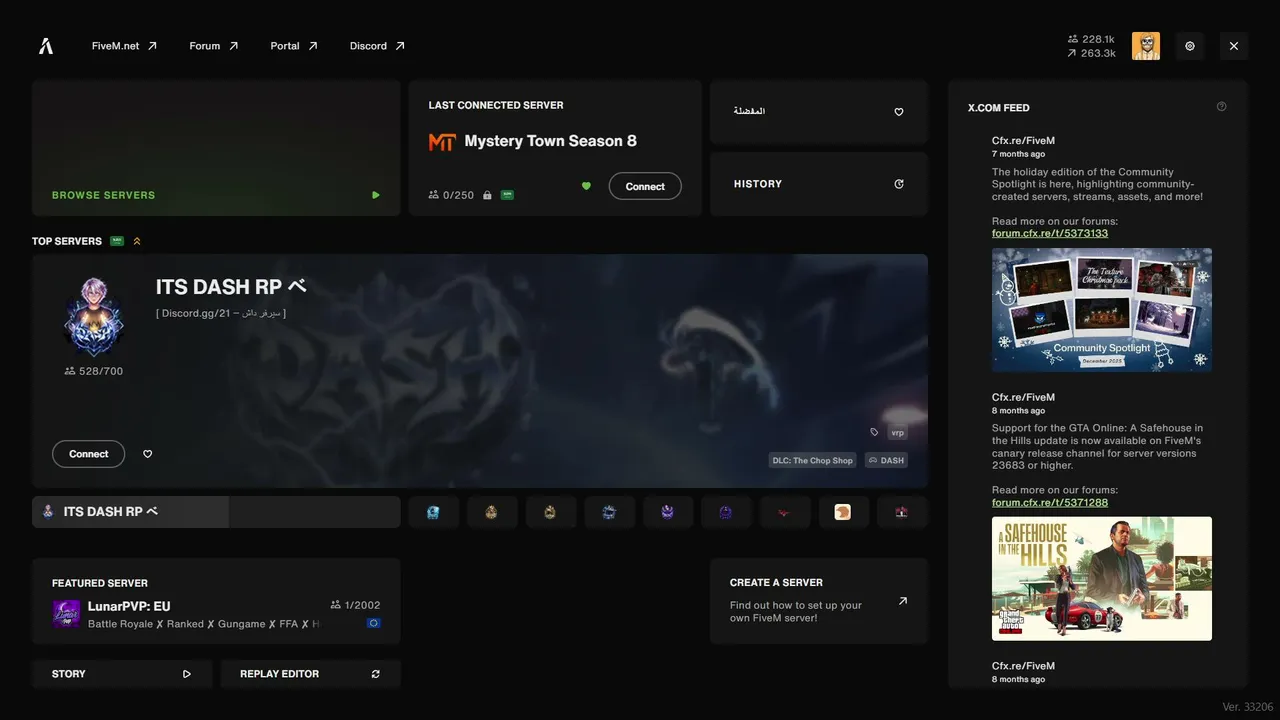Click the Story play icon
Viewport: 1280px width, 720px height.
(x=187, y=674)
